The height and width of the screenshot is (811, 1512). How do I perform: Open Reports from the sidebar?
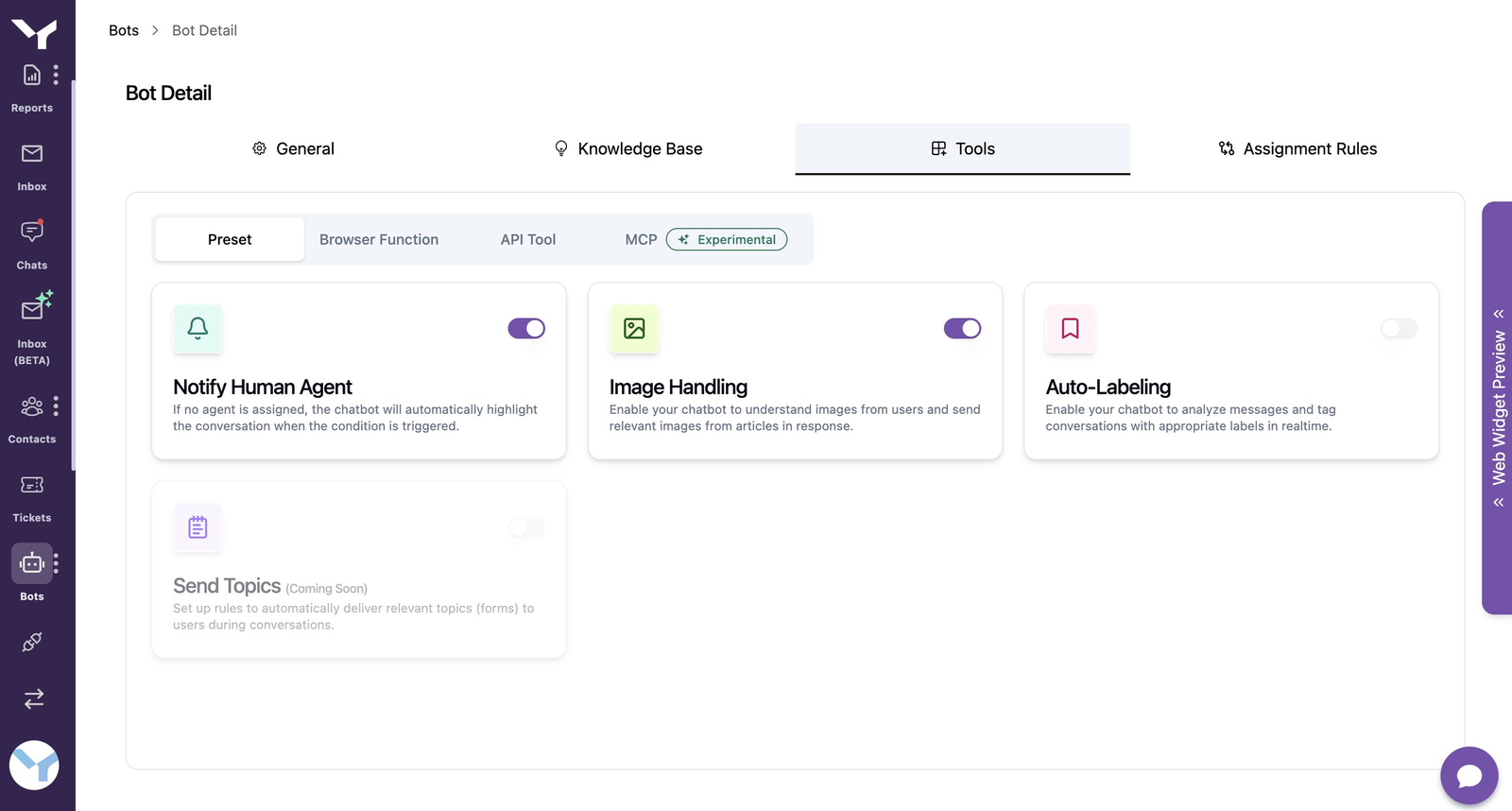click(31, 87)
